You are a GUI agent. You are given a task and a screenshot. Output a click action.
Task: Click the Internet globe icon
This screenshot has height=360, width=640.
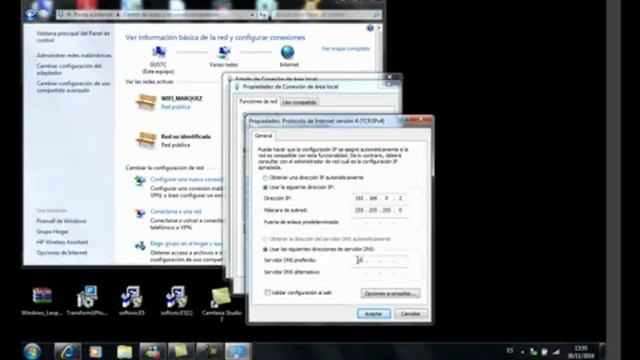[288, 53]
